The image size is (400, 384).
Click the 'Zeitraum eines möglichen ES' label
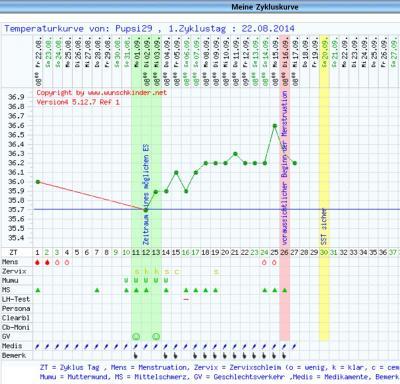point(146,194)
